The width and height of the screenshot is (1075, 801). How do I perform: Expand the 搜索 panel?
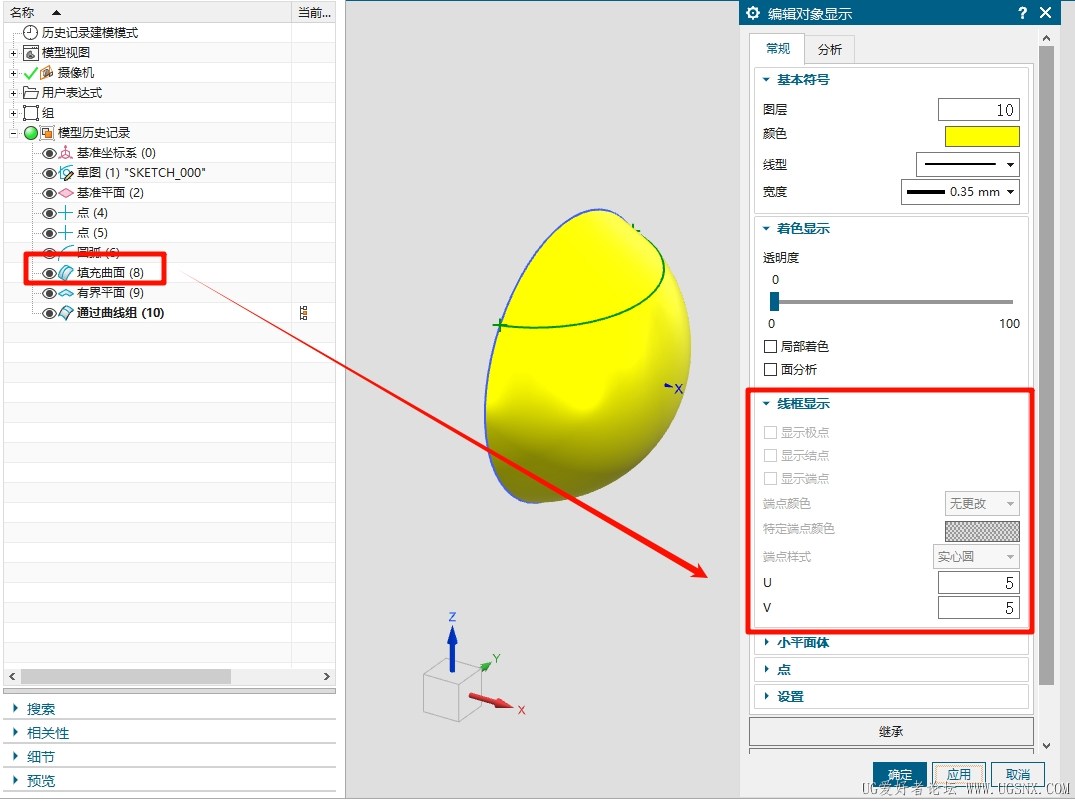[16, 708]
